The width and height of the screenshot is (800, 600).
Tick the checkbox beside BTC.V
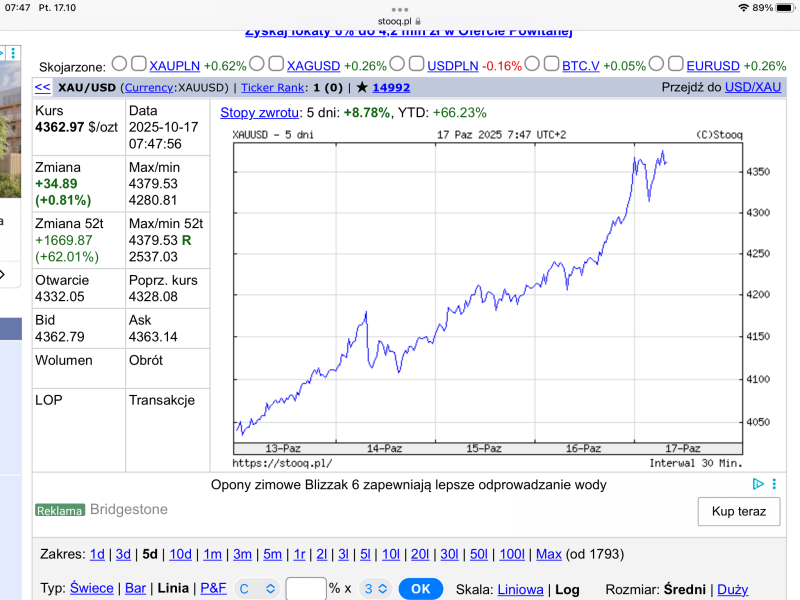click(x=552, y=65)
